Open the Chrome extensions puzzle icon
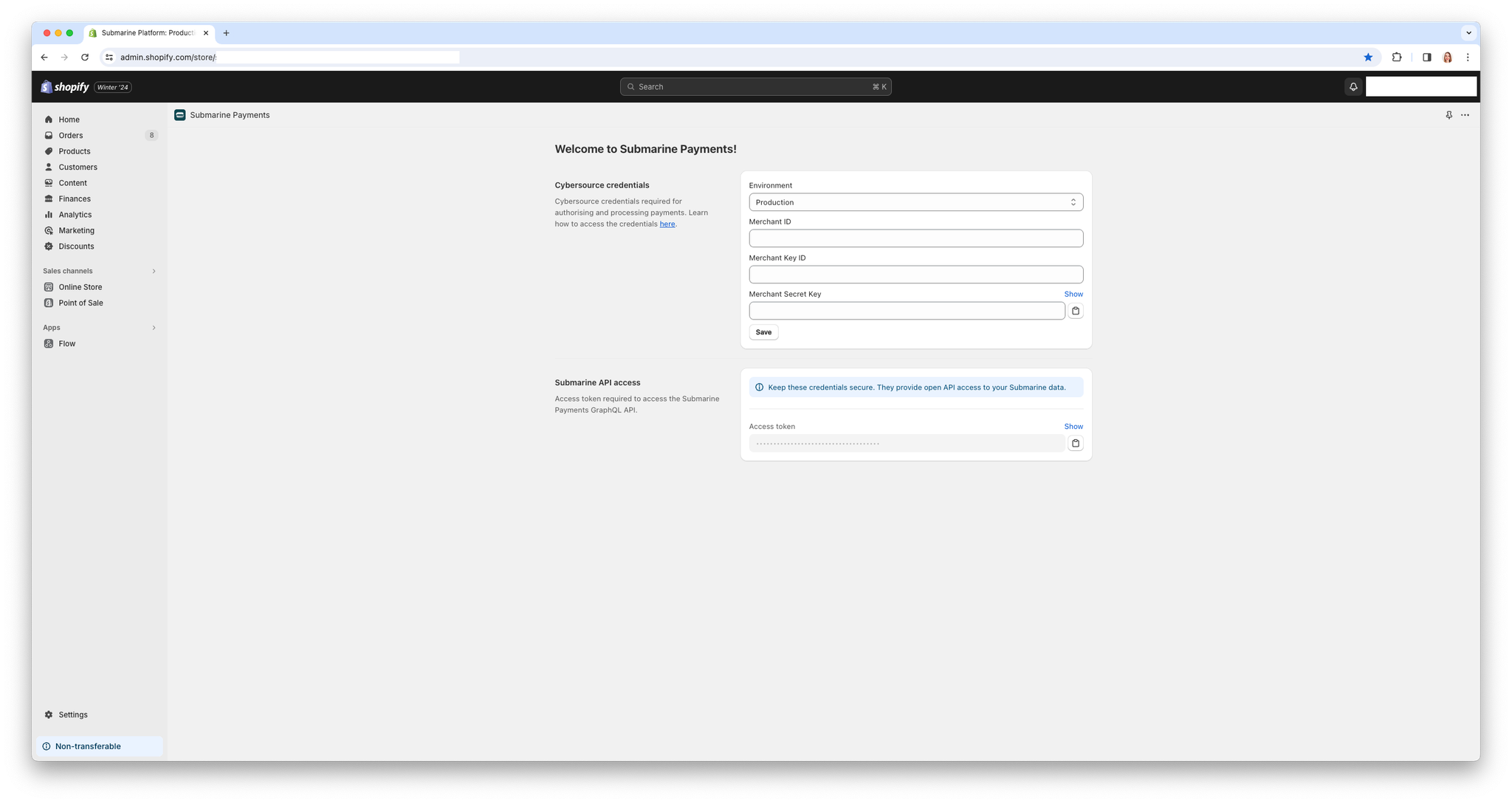 1396,58
